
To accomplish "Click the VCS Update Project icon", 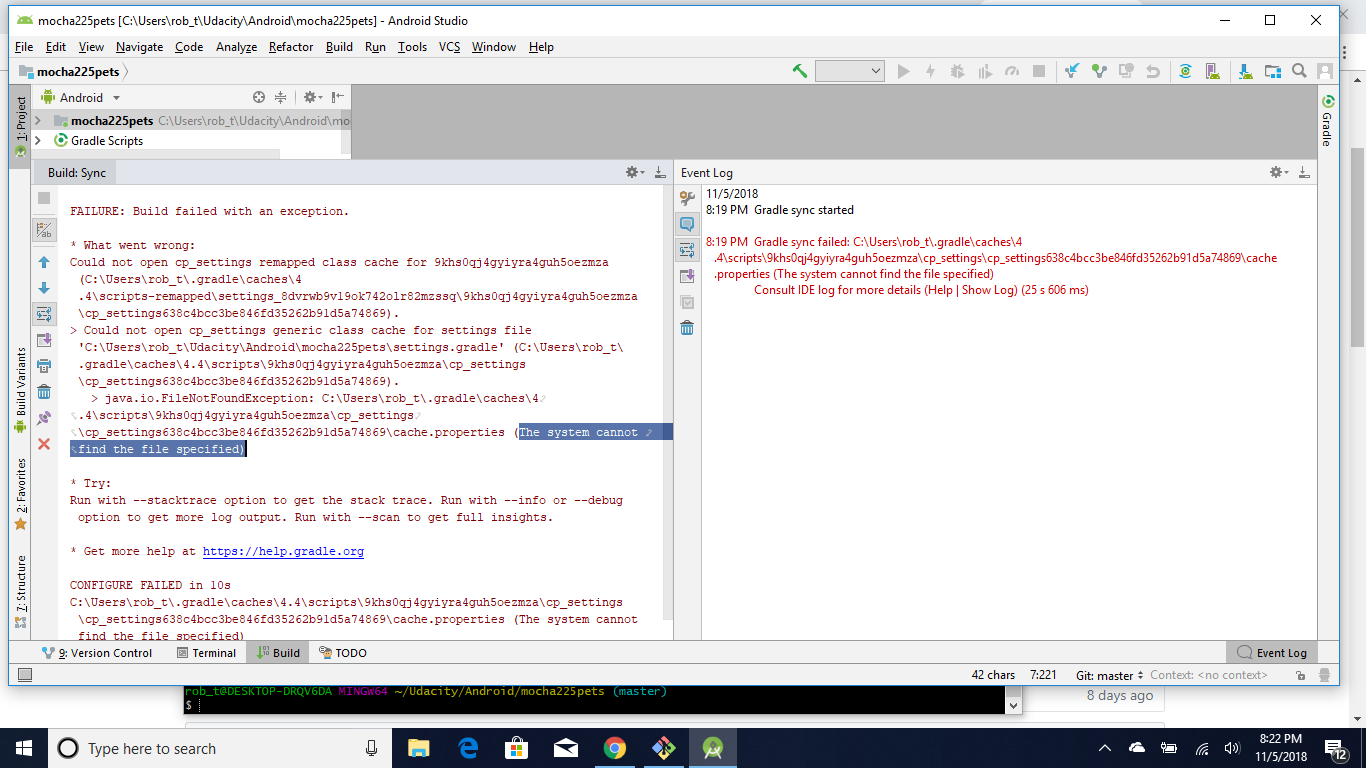I will tap(1072, 71).
